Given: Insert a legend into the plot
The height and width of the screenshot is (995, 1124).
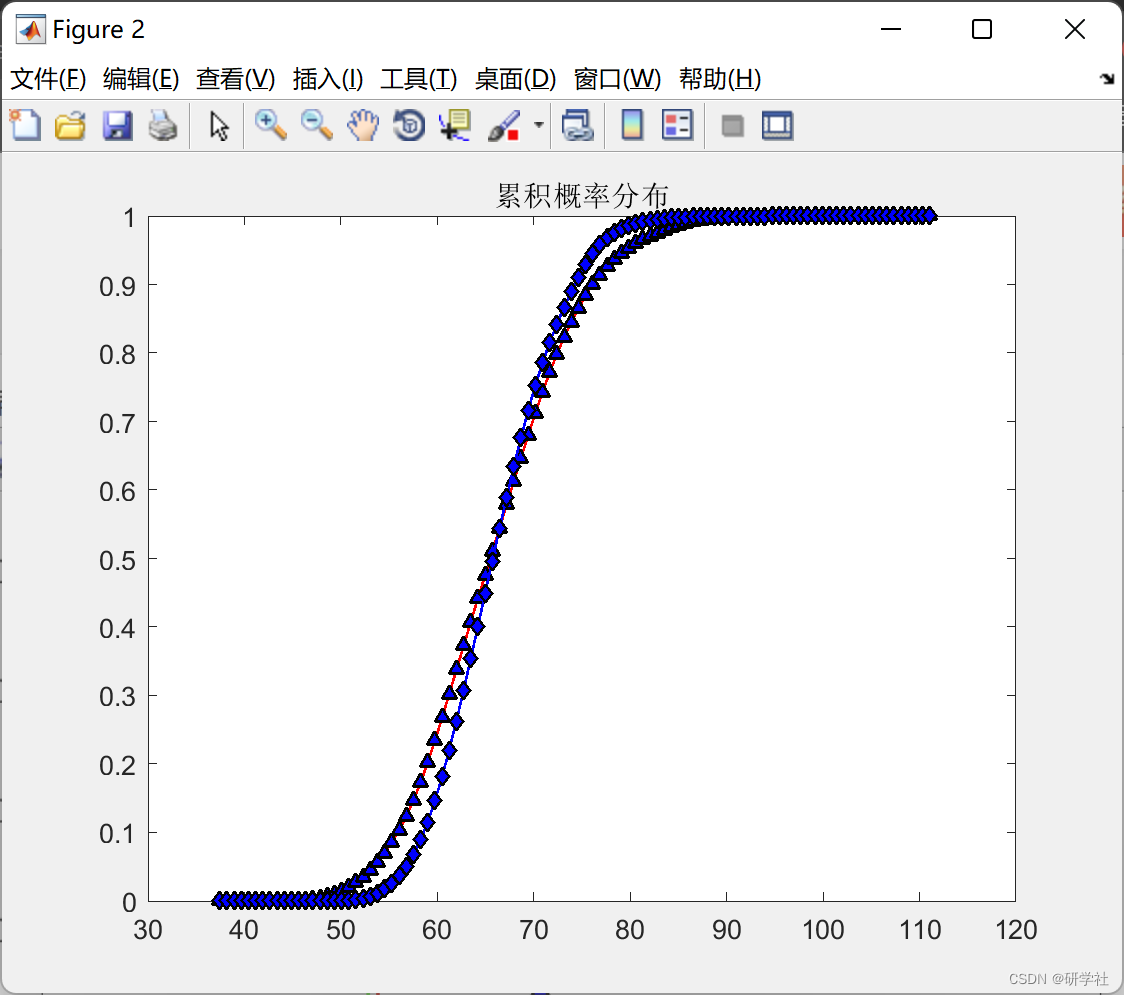Looking at the screenshot, I should [x=677, y=125].
